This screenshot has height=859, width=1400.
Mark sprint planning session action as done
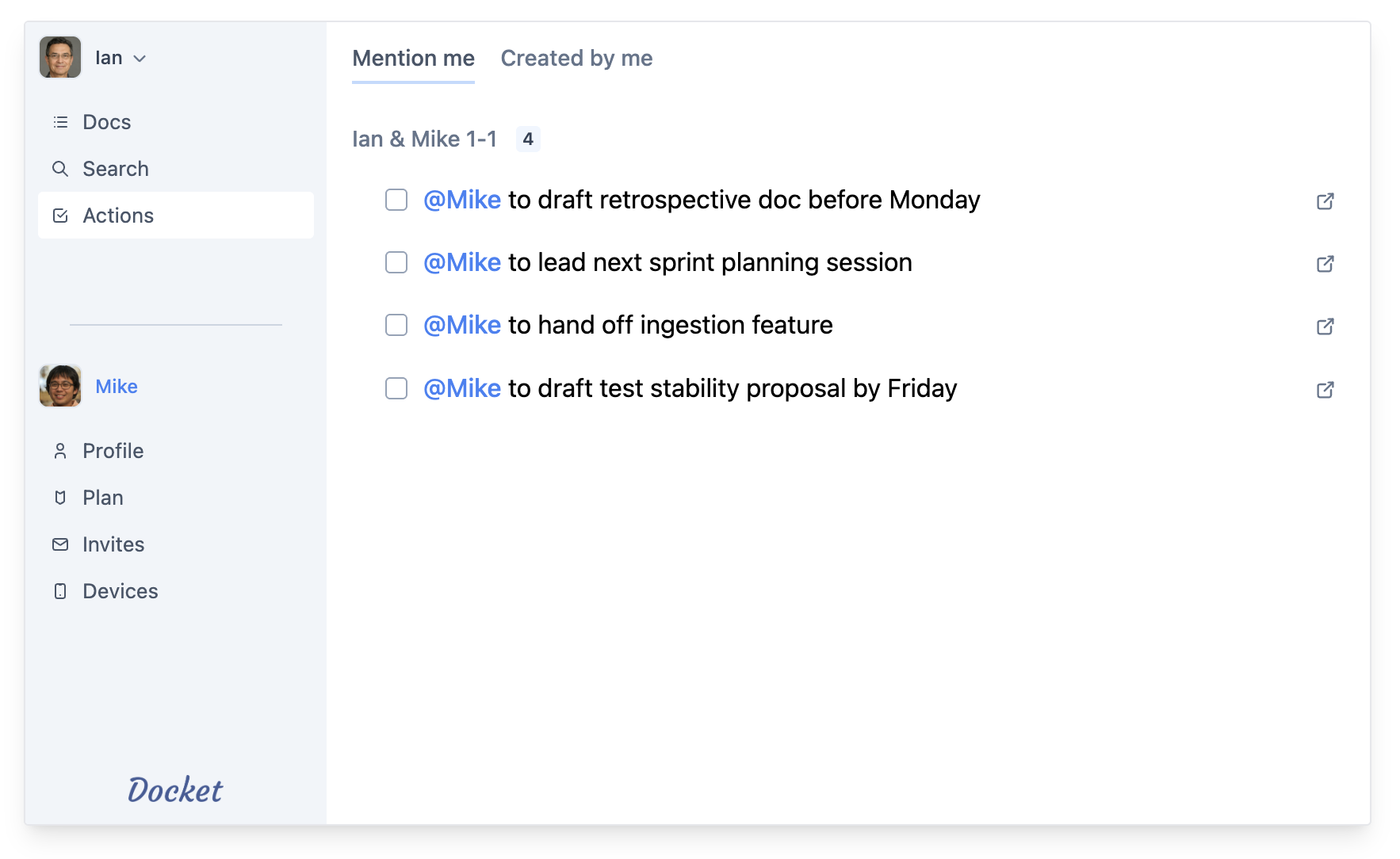point(396,262)
